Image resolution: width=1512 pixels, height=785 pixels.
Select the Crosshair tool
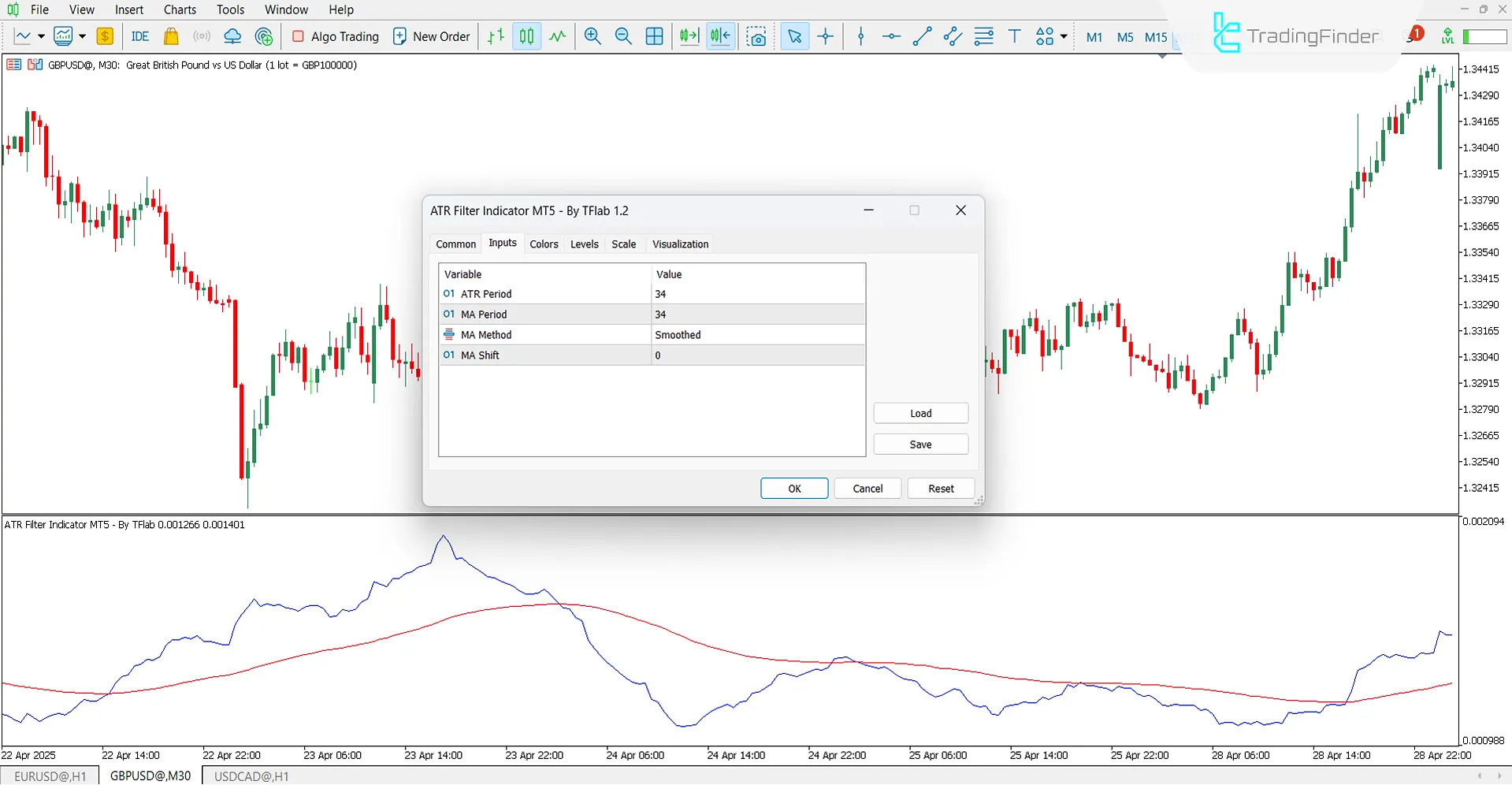click(826, 36)
